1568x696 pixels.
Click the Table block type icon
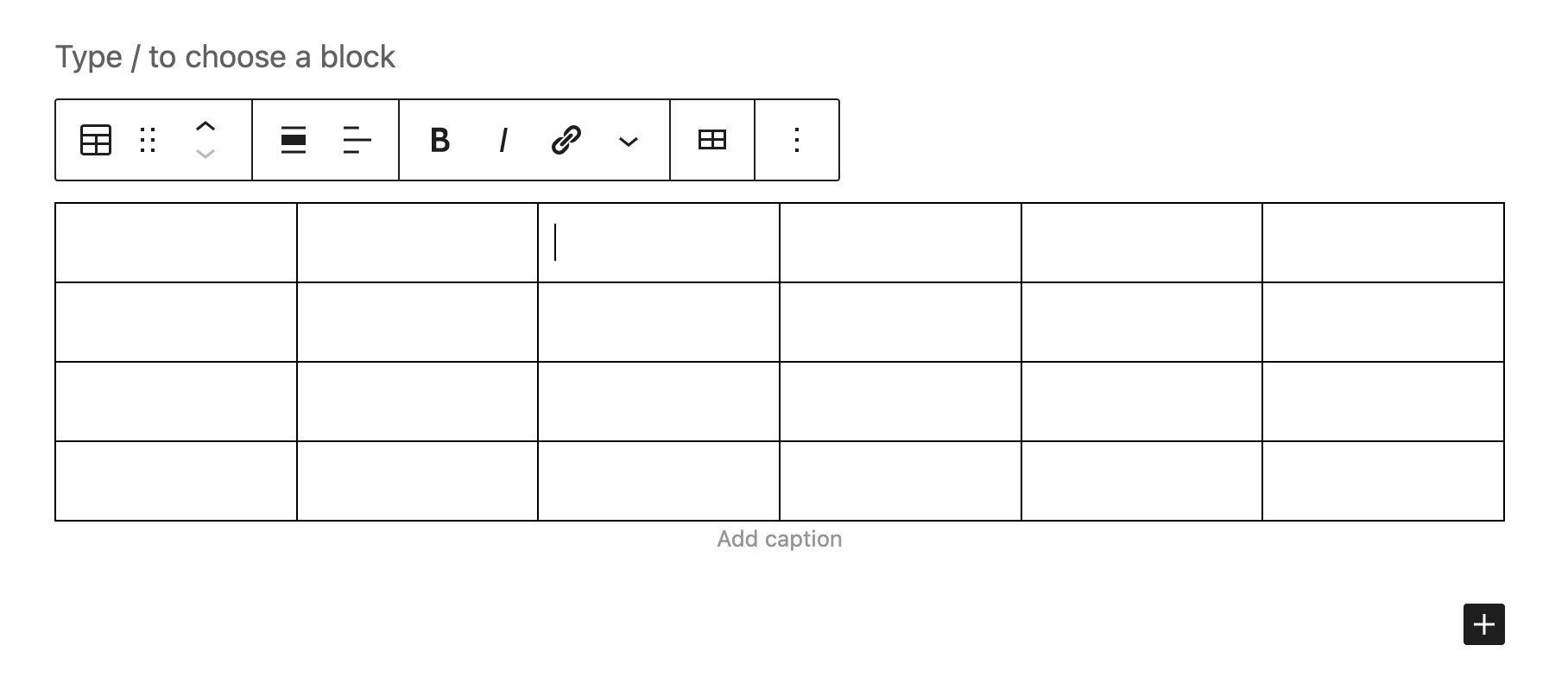[x=96, y=140]
